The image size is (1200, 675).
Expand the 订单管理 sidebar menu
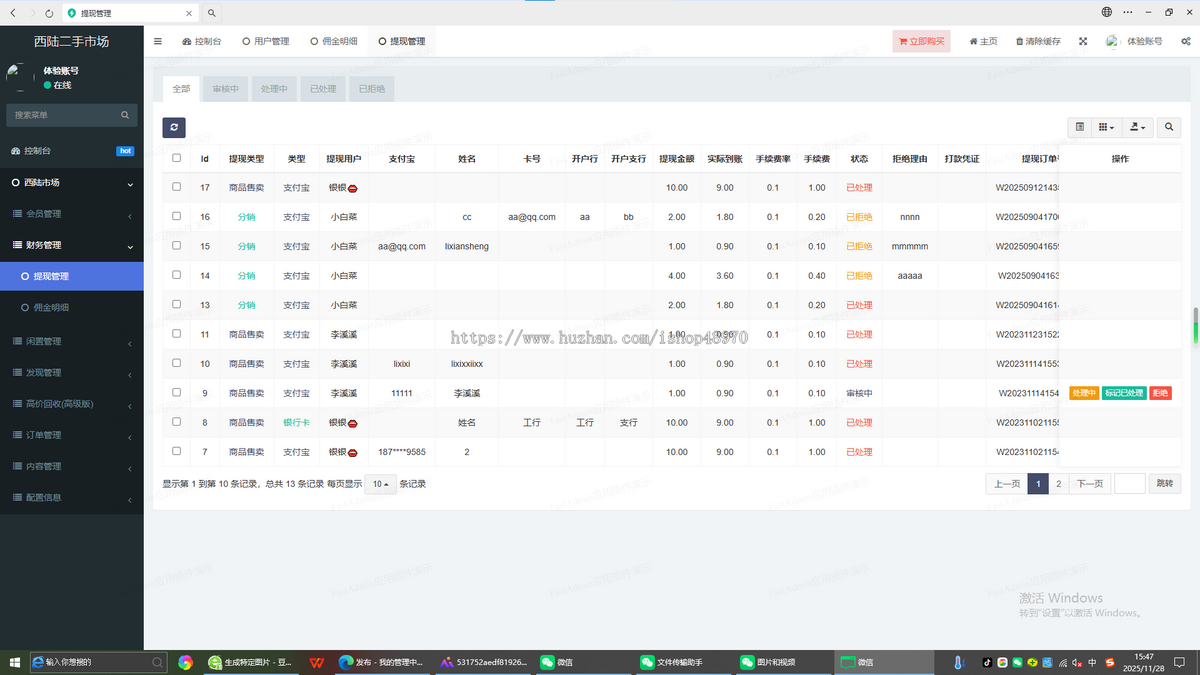[72, 435]
